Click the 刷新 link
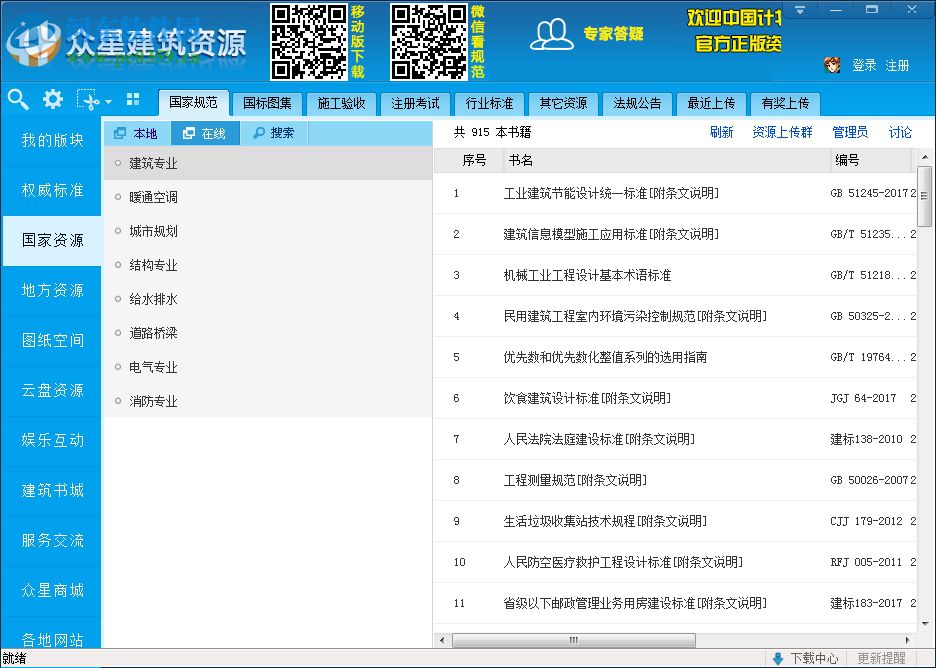 point(722,131)
